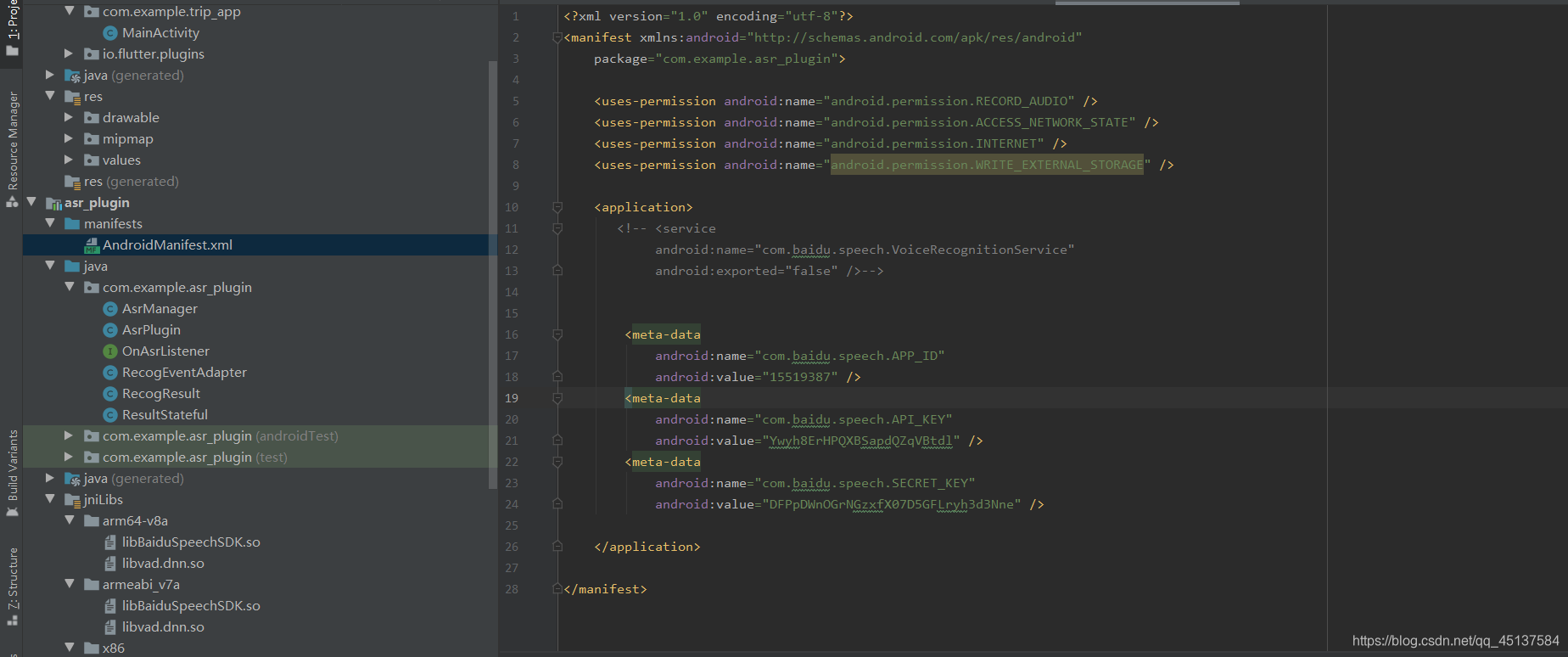This screenshot has height=657, width=1568.
Task: Collapse the asr_plugin module node
Action: [31, 202]
